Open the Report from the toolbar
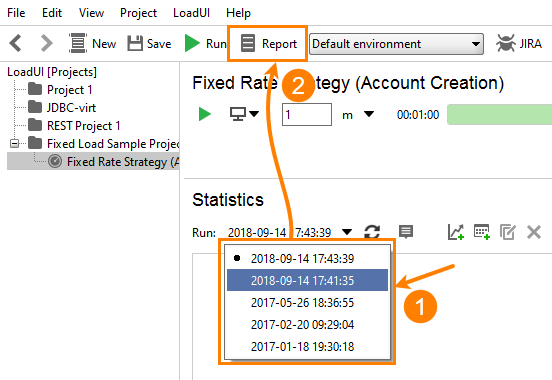The width and height of the screenshot is (552, 380). point(268,44)
